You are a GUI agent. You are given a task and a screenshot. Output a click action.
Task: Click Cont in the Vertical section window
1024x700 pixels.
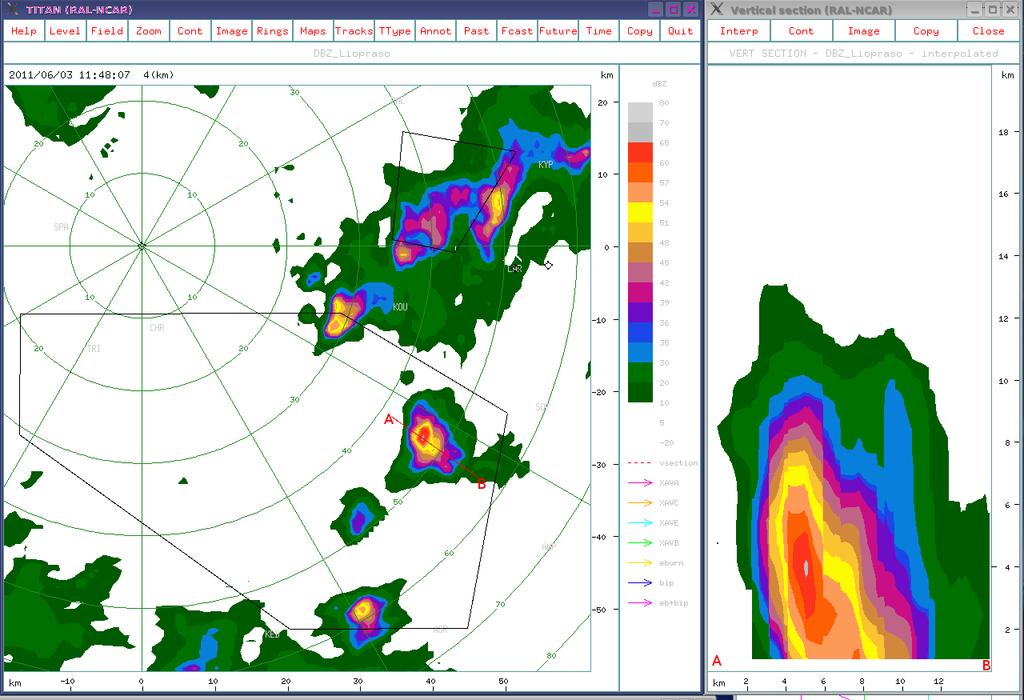801,31
